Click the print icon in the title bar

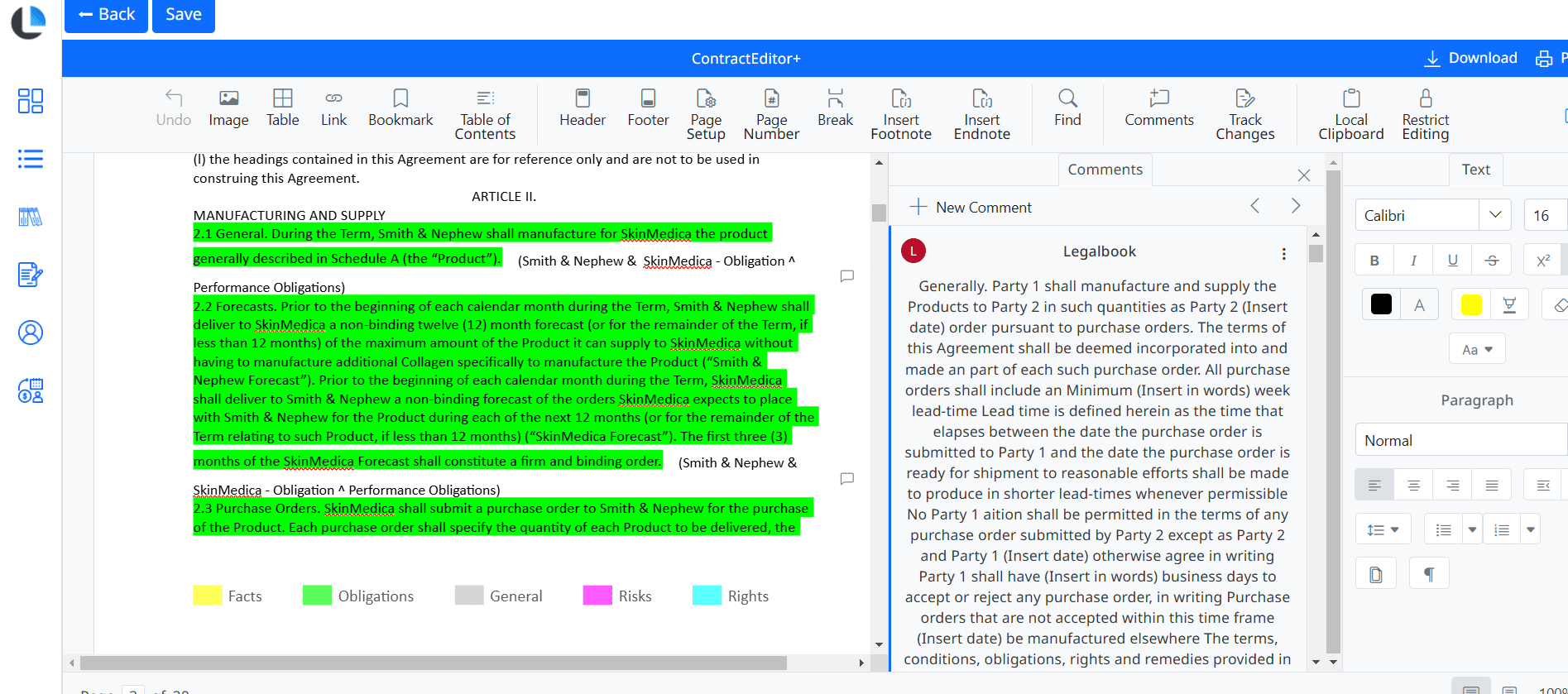click(1544, 59)
